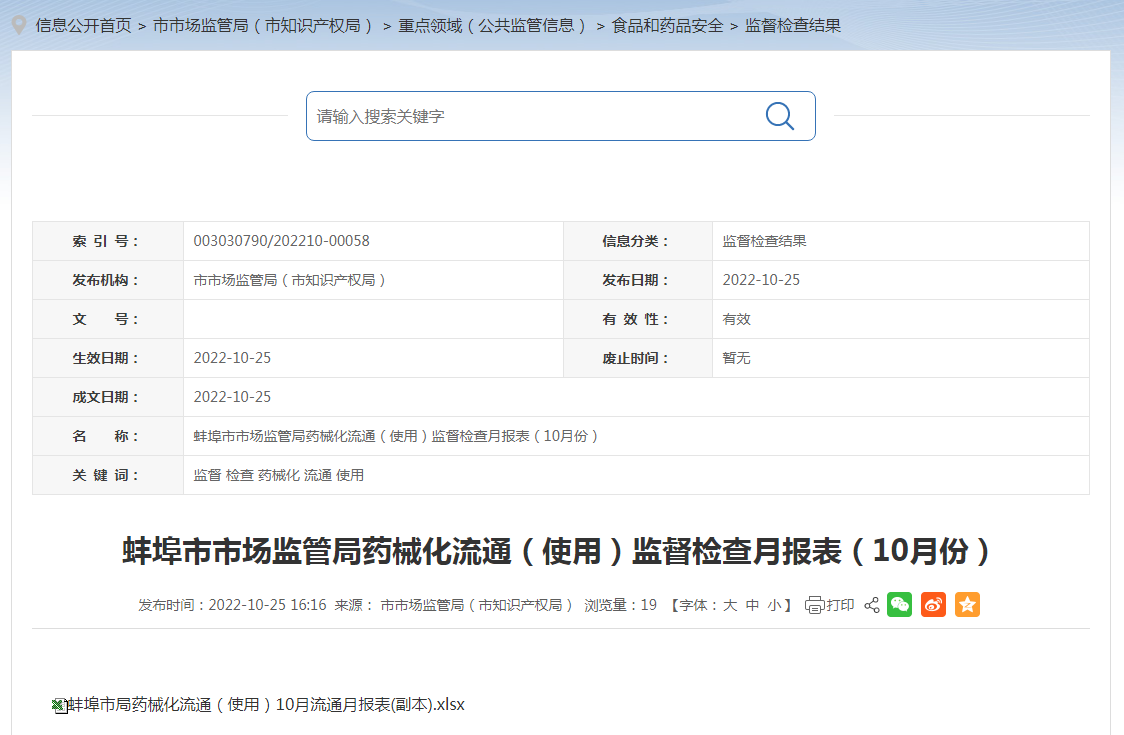Click 市市场监管局（市知识产权局） in 发布机构 row
Image resolution: width=1124 pixels, height=735 pixels.
pyautogui.click(x=291, y=280)
